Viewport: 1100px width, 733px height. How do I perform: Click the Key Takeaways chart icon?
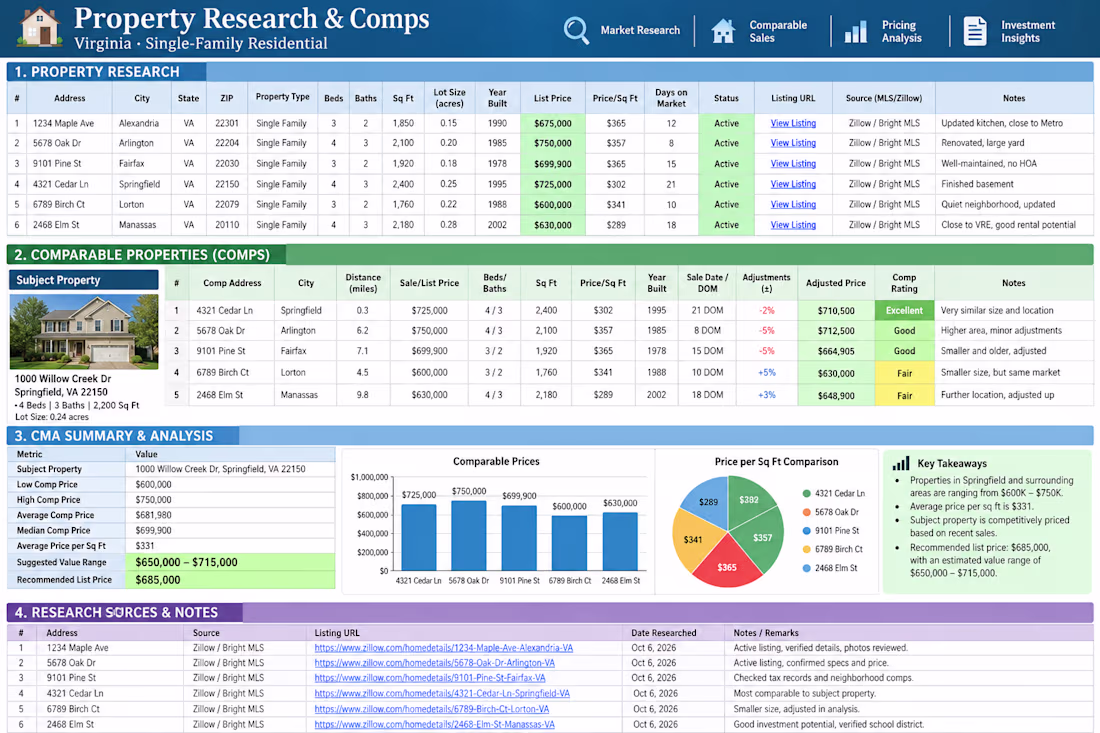coord(901,463)
